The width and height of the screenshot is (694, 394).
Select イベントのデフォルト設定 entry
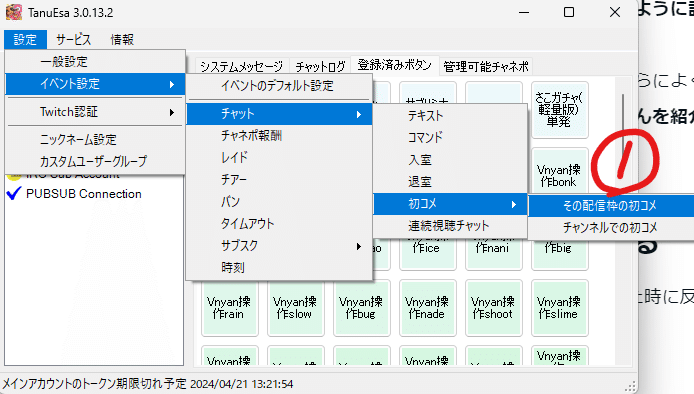click(x=279, y=85)
